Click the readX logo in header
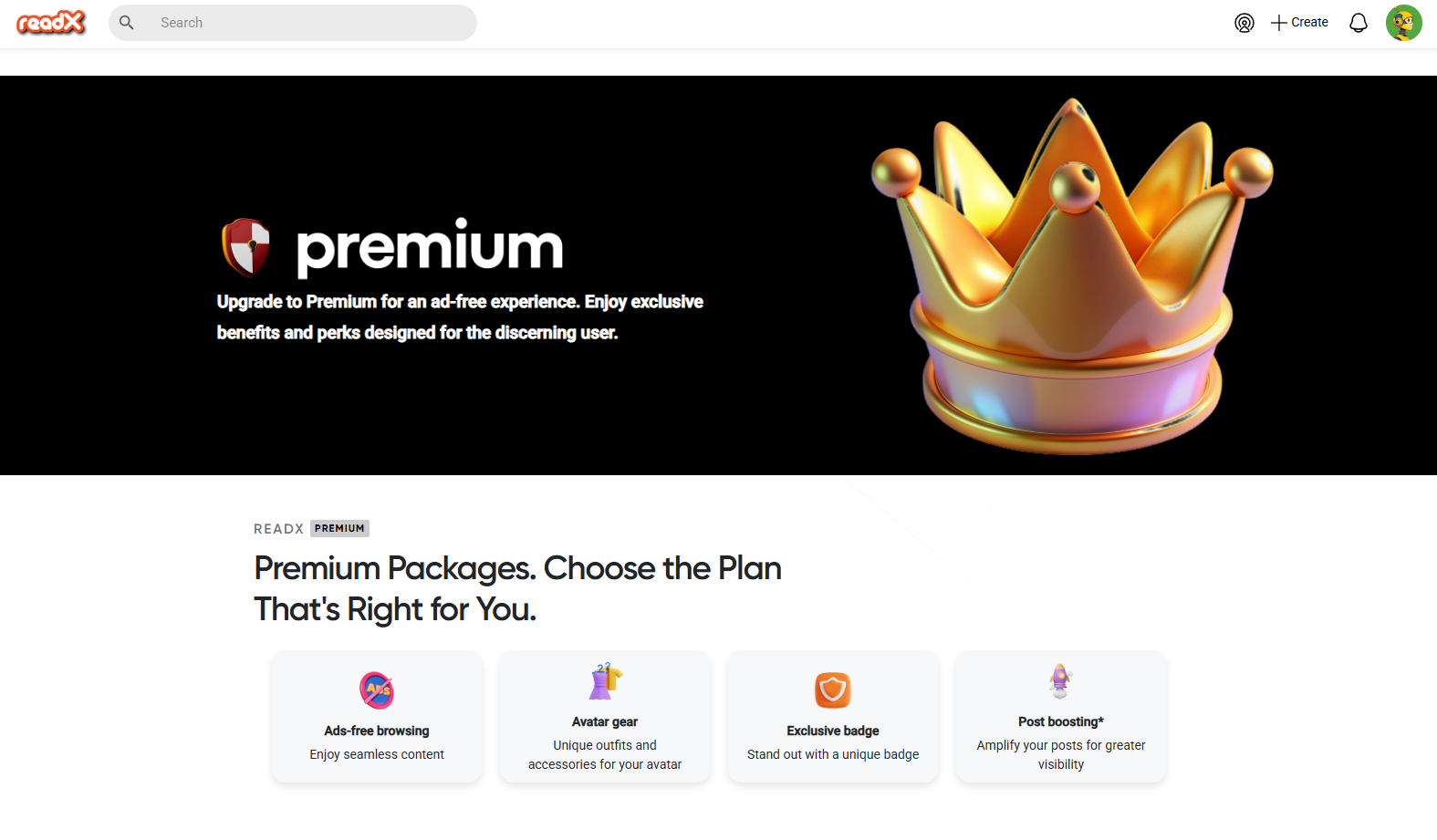 click(x=51, y=23)
